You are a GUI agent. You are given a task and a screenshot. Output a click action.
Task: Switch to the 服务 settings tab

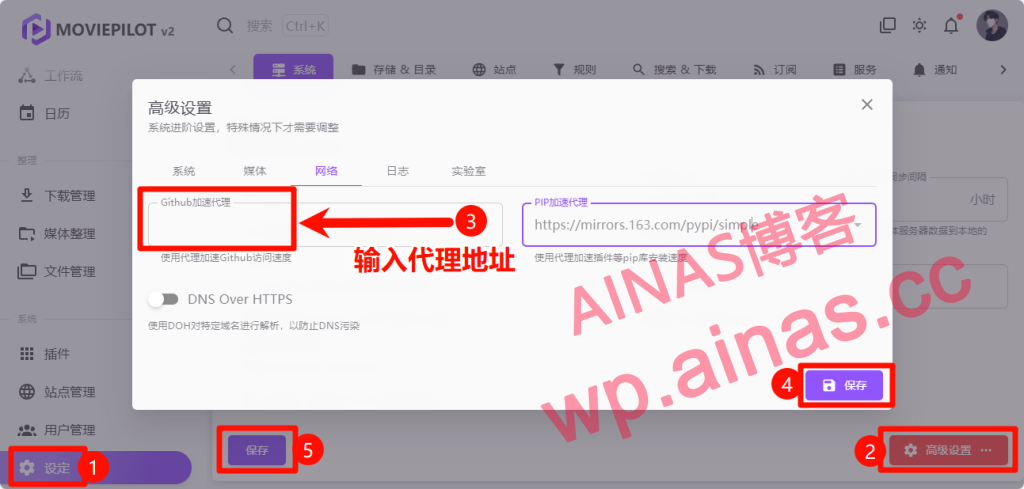pyautogui.click(x=855, y=70)
